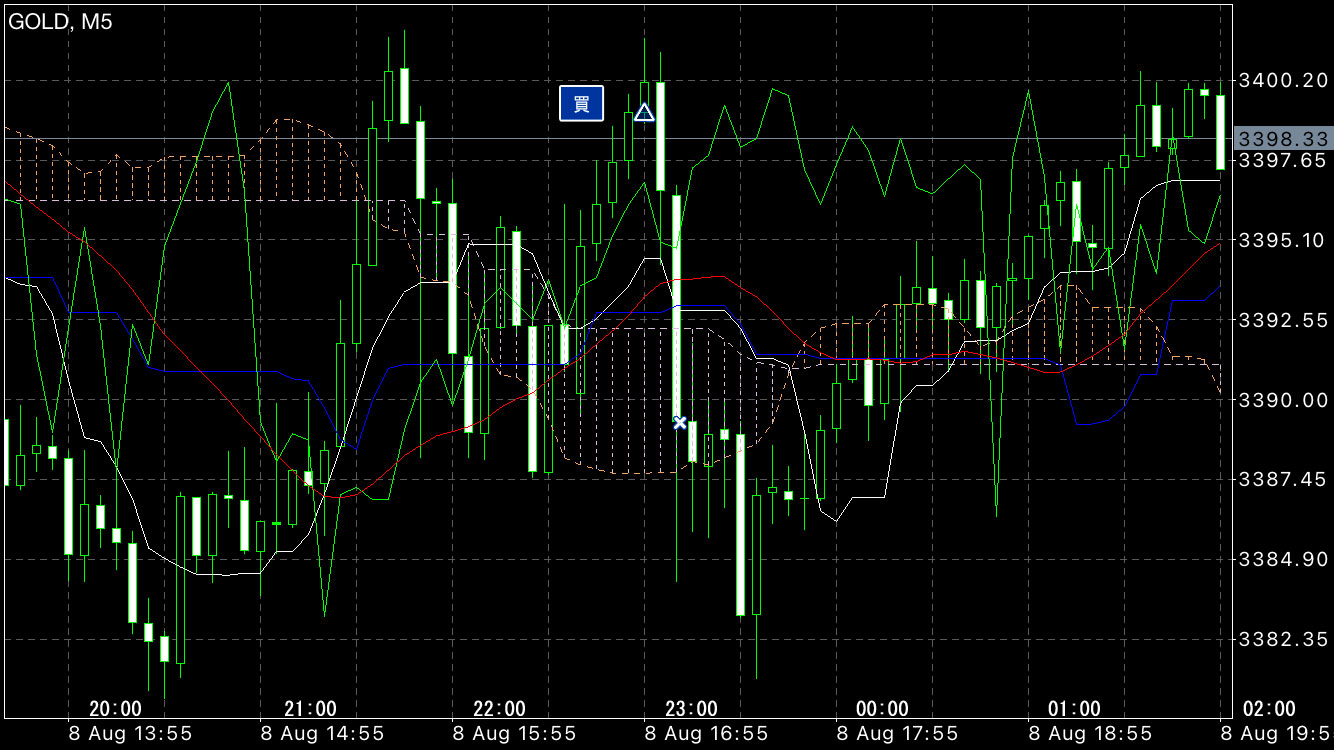Click price axis value 3400.20
Screen dimensions: 1334x750
coord(1281,80)
